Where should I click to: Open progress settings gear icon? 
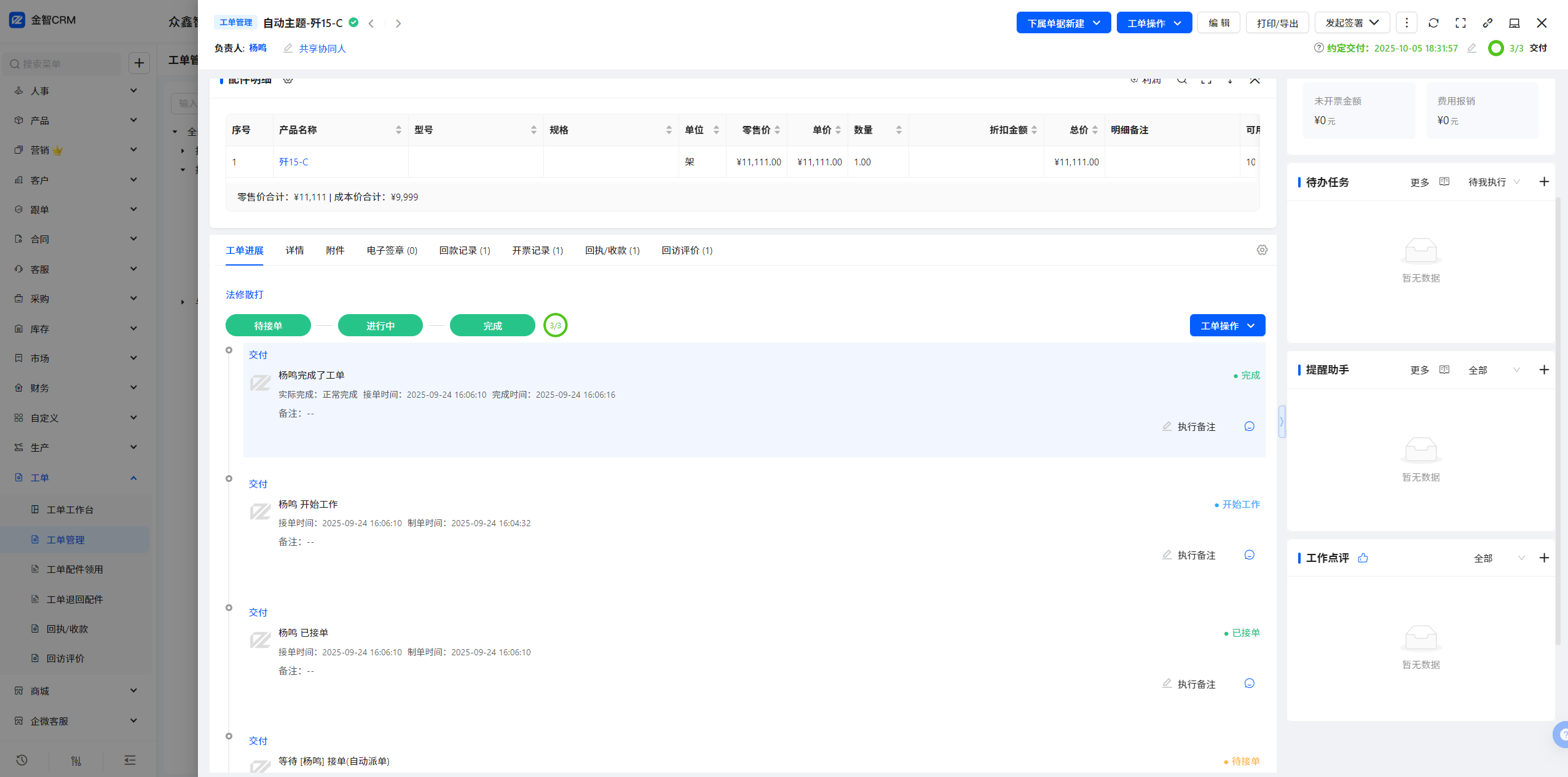coord(1262,250)
